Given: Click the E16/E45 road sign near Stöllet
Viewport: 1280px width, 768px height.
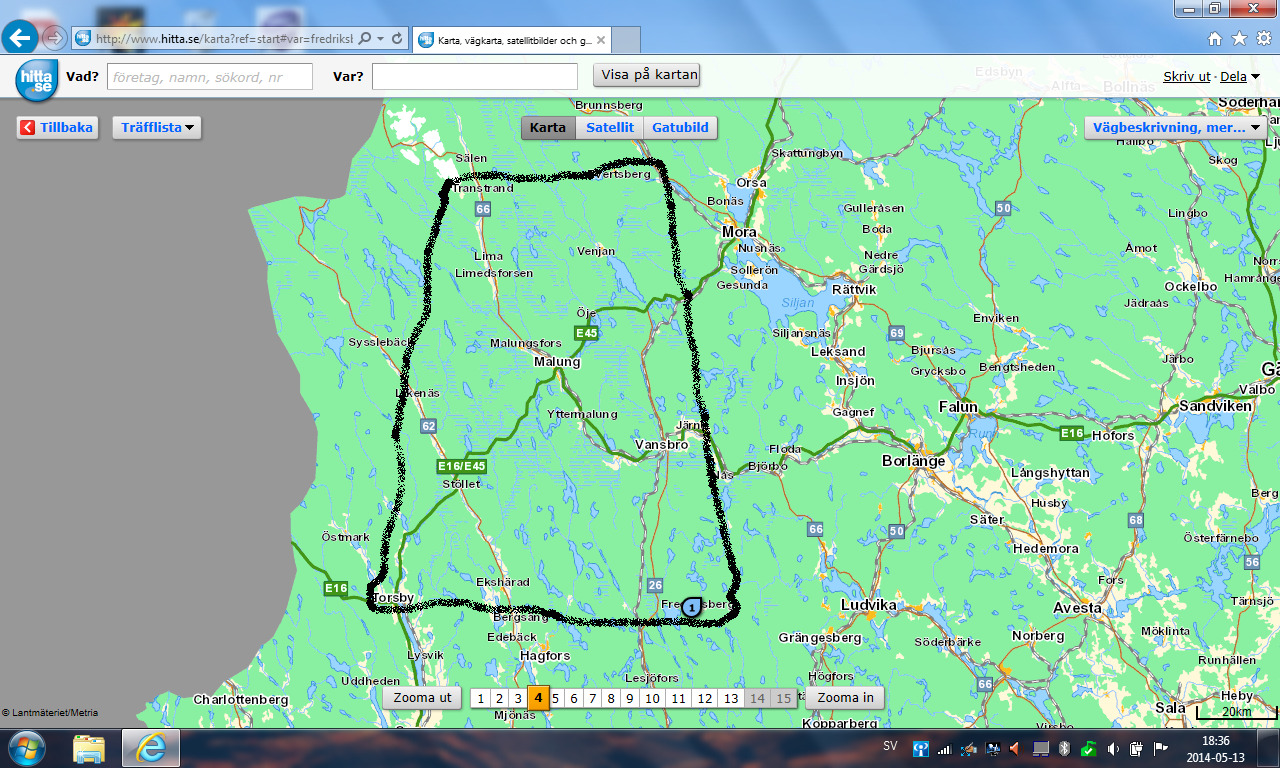Looking at the screenshot, I should pos(461,466).
